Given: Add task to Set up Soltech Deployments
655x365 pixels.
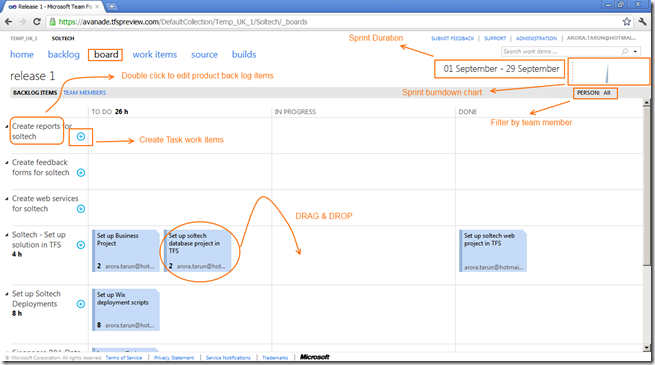Looking at the screenshot, I should (81, 304).
